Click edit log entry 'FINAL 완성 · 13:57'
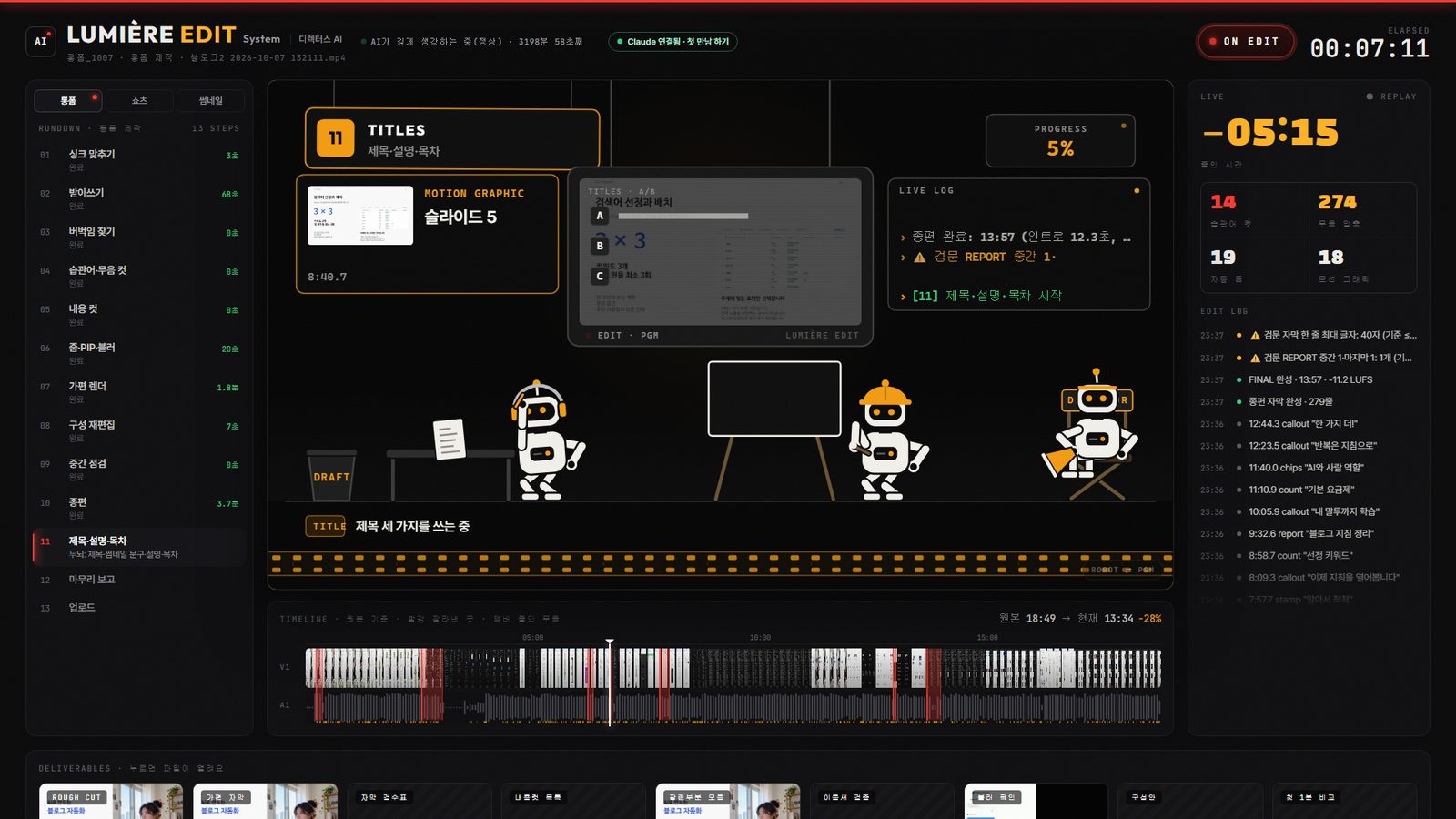The image size is (1456, 819). click(1309, 379)
